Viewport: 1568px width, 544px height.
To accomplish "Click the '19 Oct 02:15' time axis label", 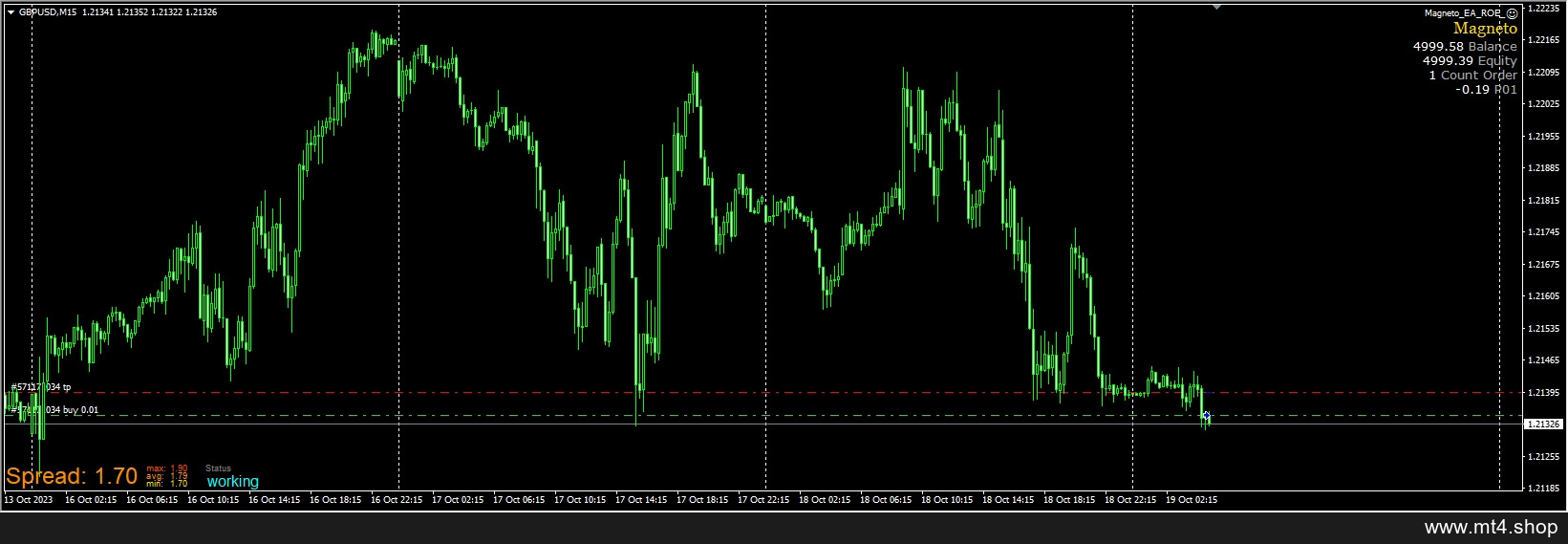I will pos(1192,499).
